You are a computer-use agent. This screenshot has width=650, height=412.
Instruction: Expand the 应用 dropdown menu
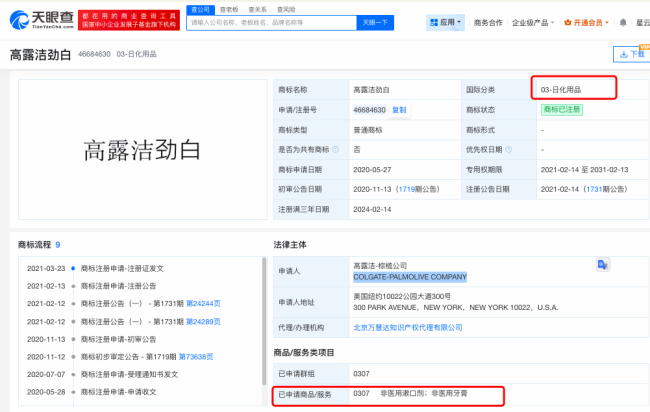click(x=445, y=22)
